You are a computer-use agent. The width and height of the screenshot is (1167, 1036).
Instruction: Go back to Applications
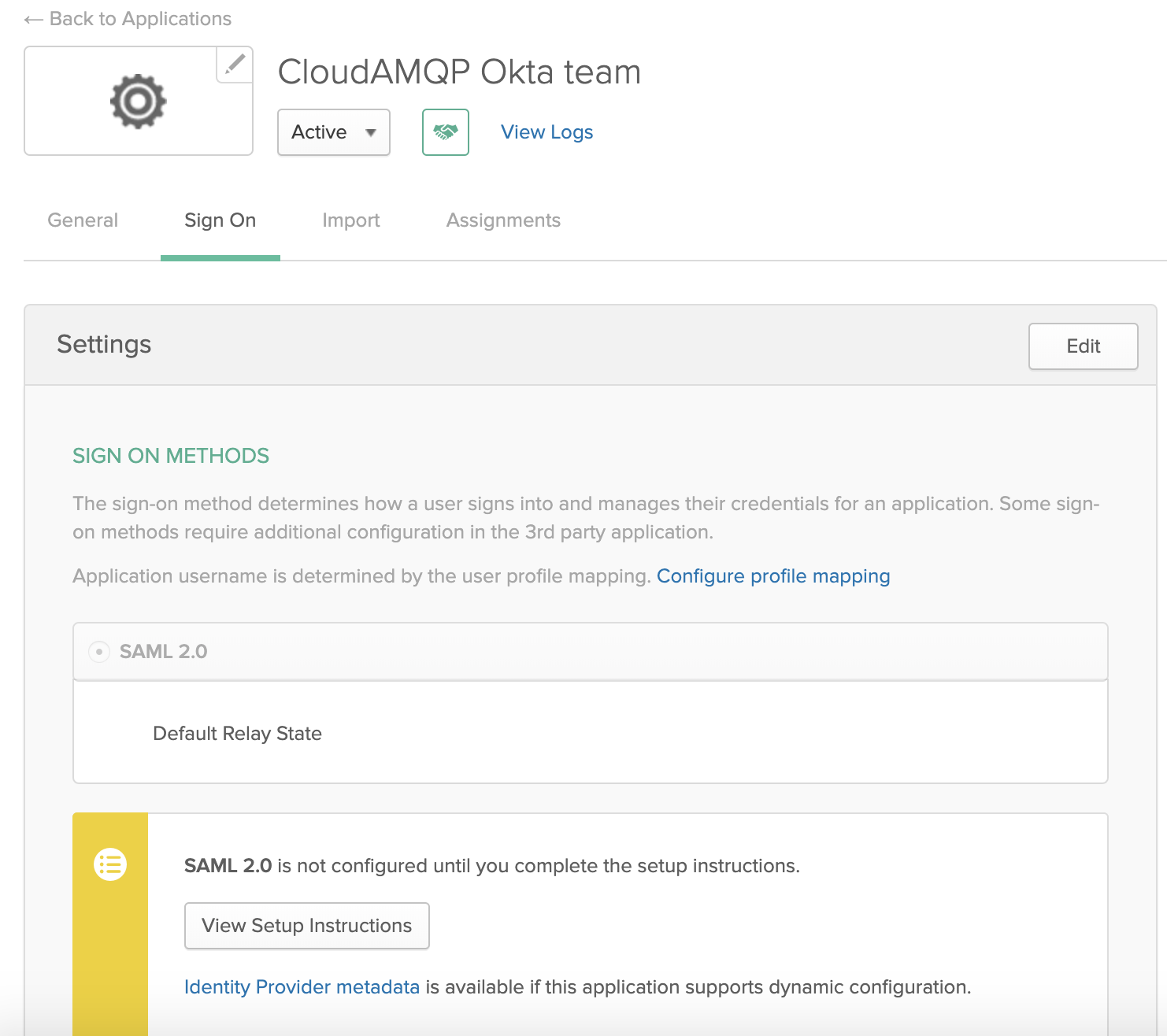[x=128, y=19]
